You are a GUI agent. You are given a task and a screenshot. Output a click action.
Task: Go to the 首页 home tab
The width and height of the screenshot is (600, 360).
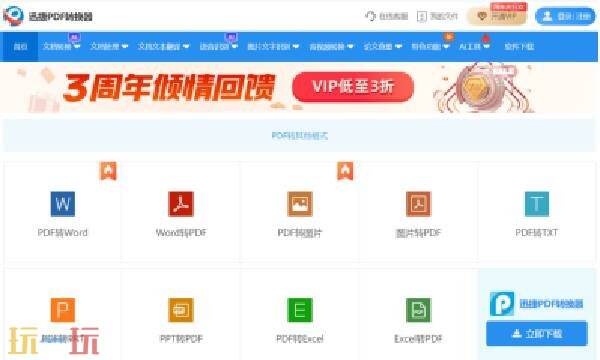pyautogui.click(x=20, y=46)
